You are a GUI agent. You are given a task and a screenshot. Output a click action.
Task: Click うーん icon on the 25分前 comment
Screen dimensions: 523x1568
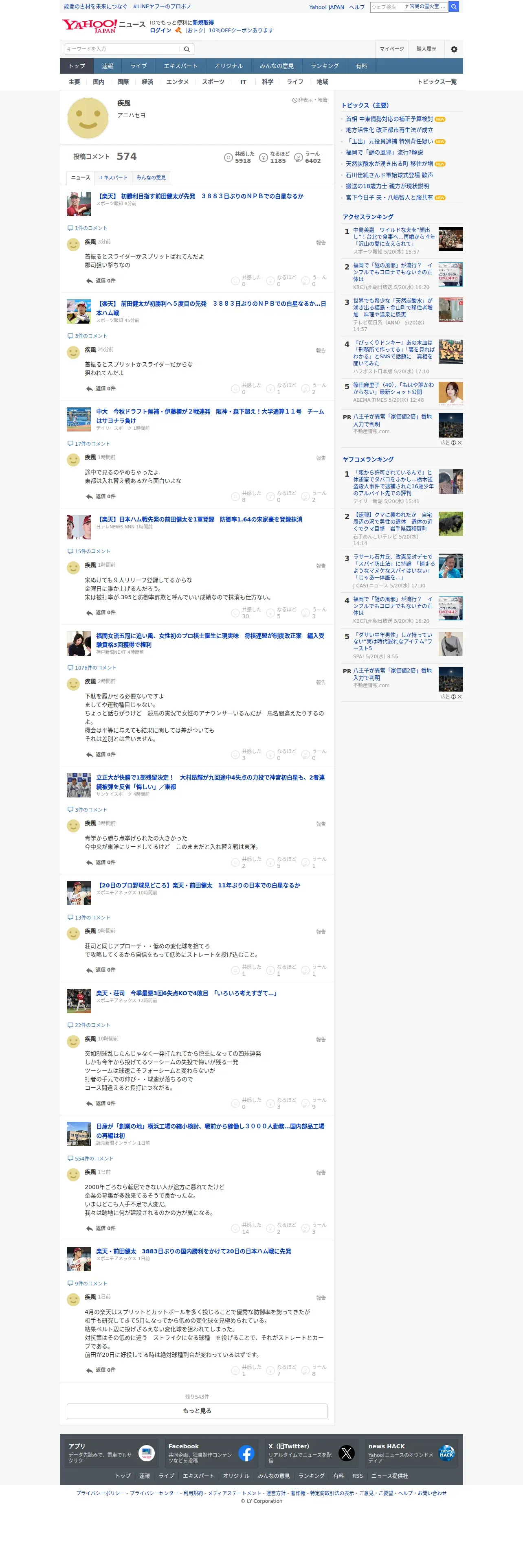pos(305,388)
